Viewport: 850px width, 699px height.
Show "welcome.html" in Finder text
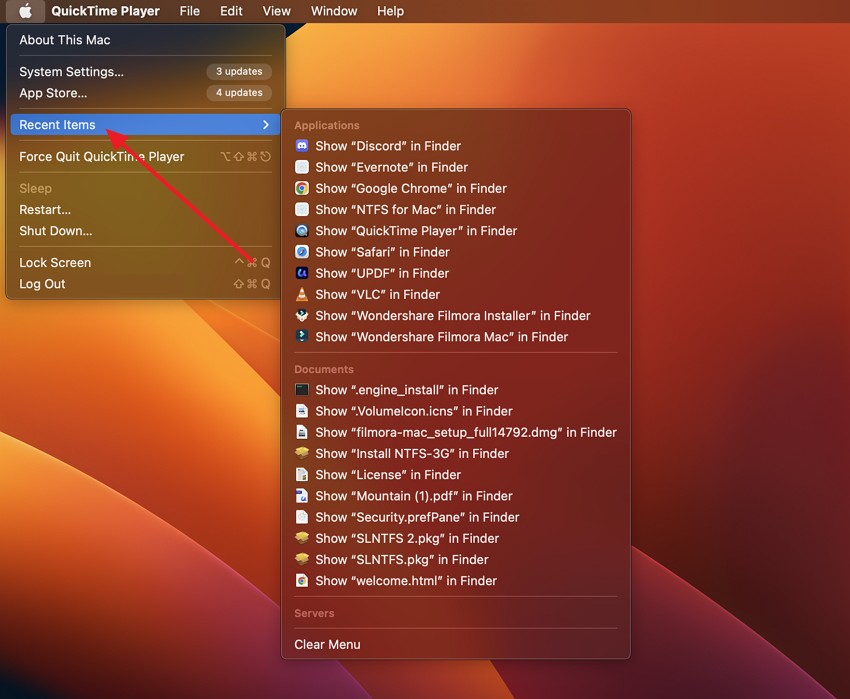point(406,580)
